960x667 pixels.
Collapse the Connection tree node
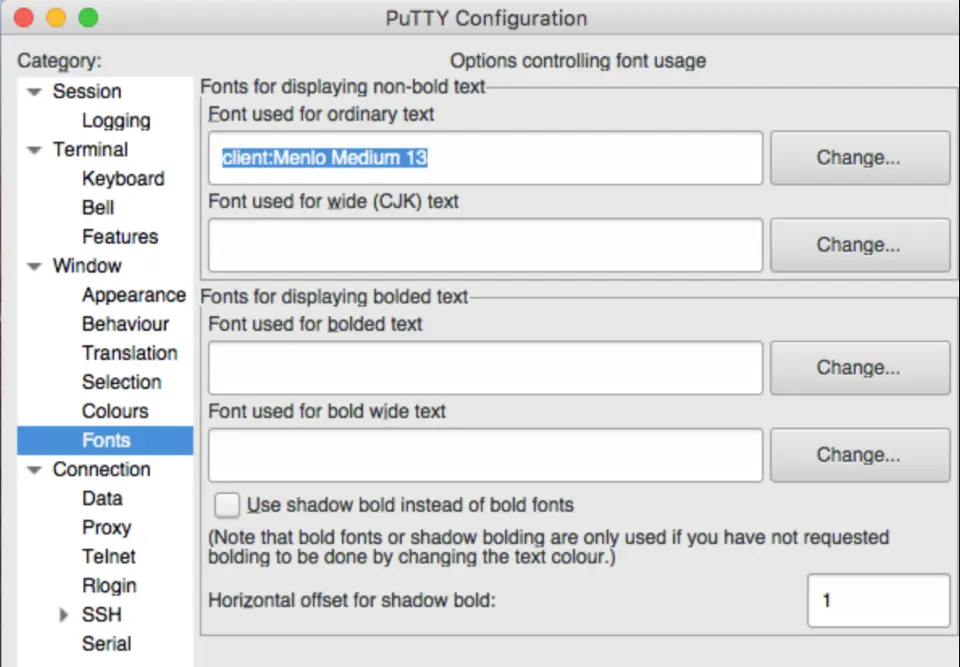click(x=35, y=470)
